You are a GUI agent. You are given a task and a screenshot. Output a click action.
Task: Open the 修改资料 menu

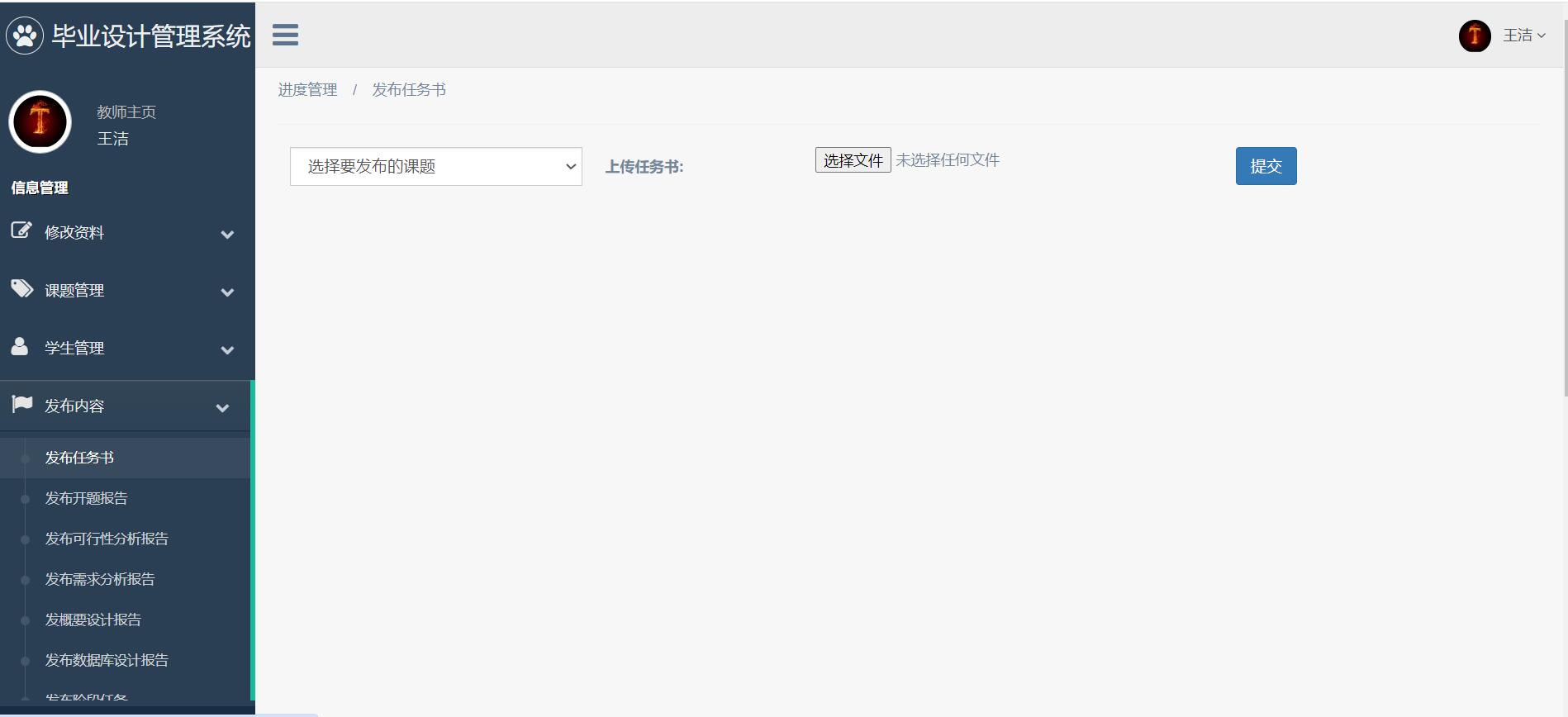(x=126, y=233)
